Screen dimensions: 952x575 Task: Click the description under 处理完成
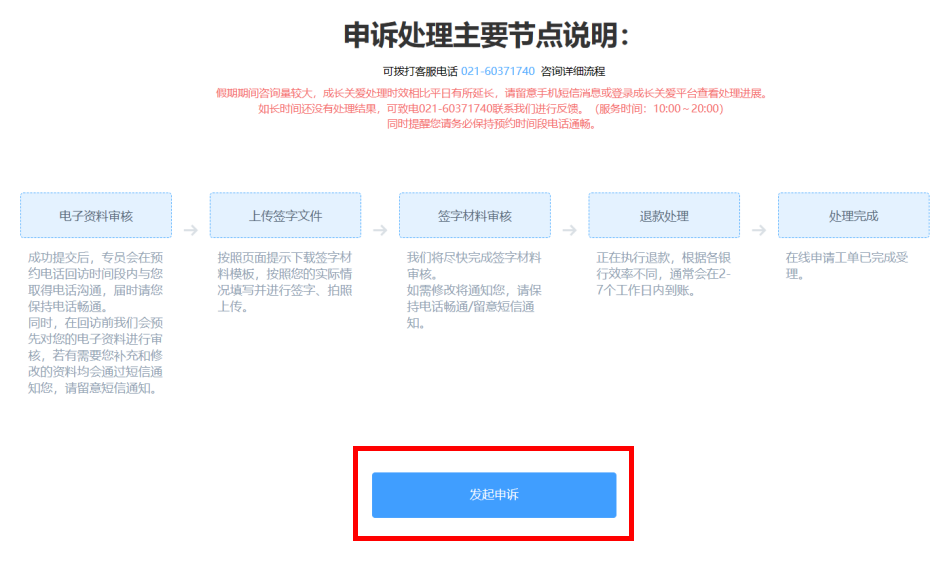point(847,266)
